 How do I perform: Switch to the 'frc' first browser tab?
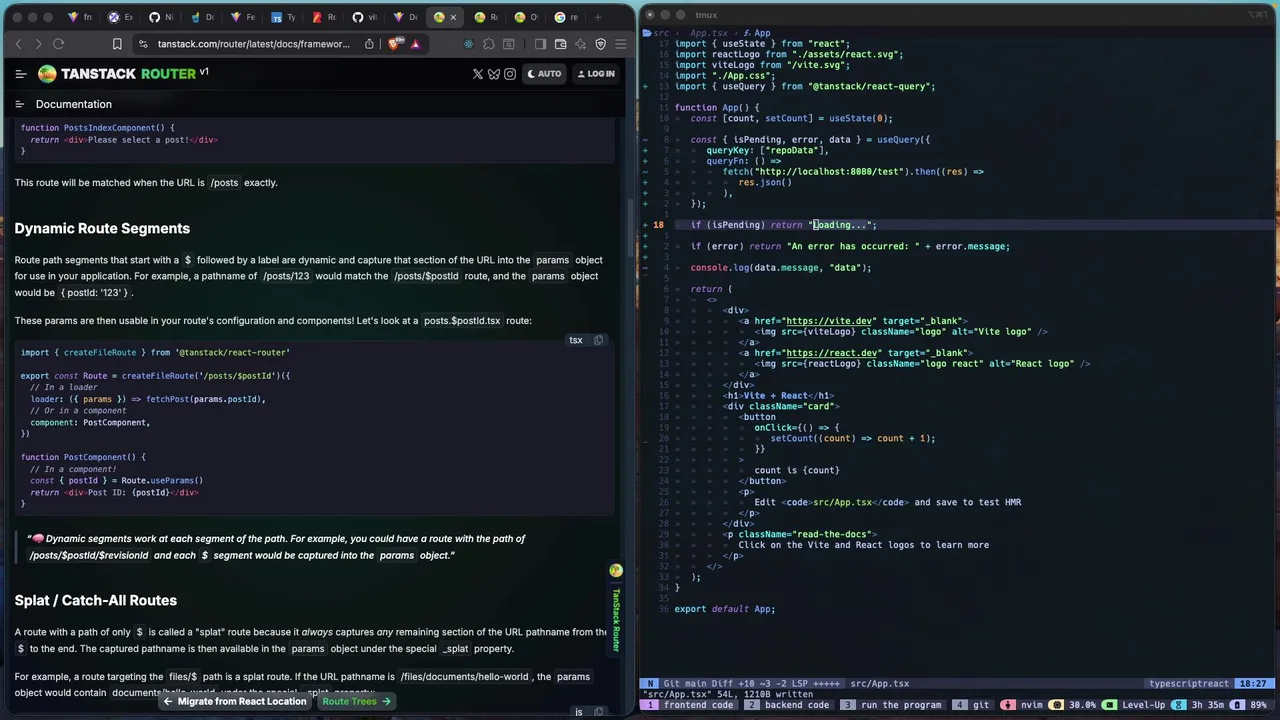click(x=80, y=17)
